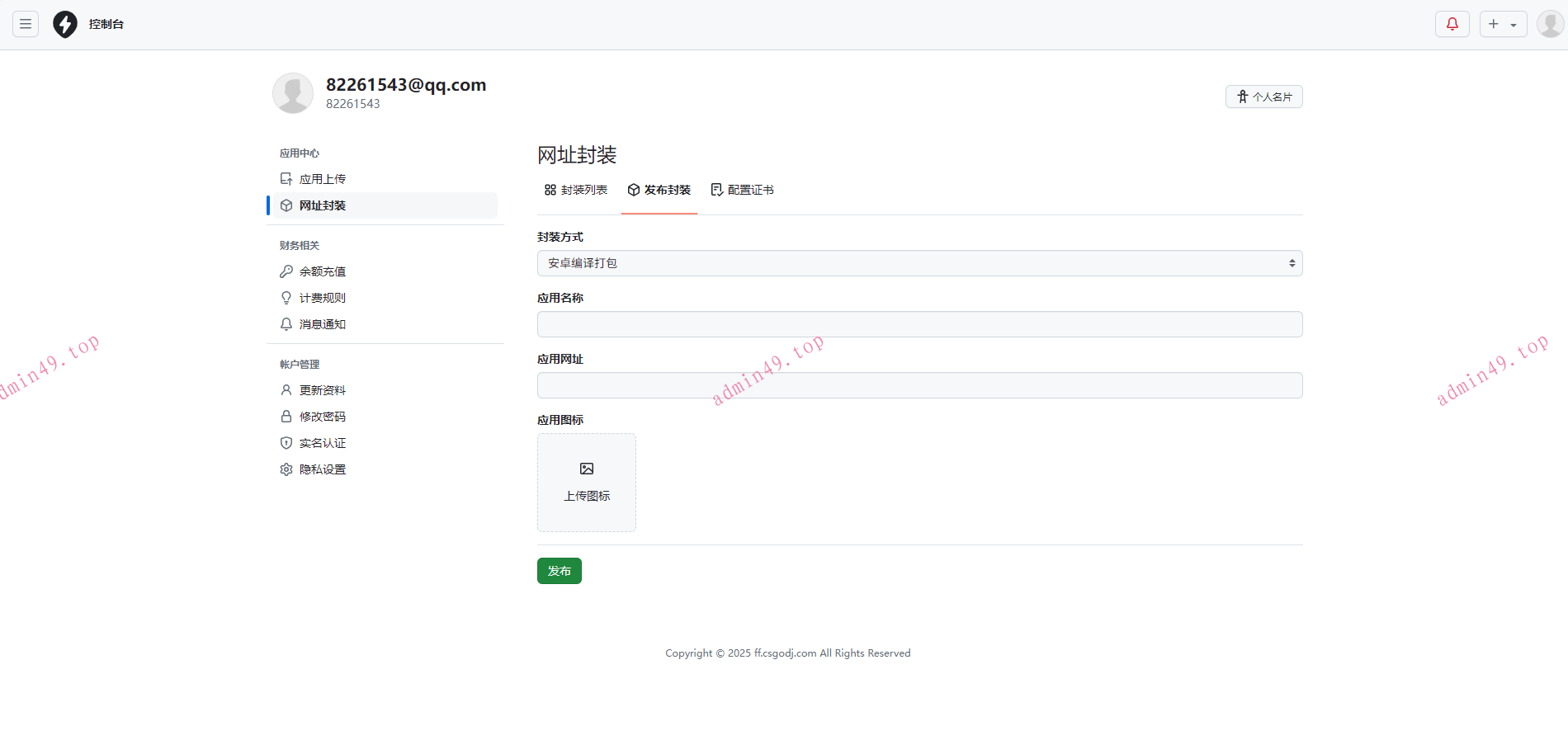This screenshot has width=1568, height=740.
Task: Select 网址封装 in the sidebar
Action: [322, 205]
